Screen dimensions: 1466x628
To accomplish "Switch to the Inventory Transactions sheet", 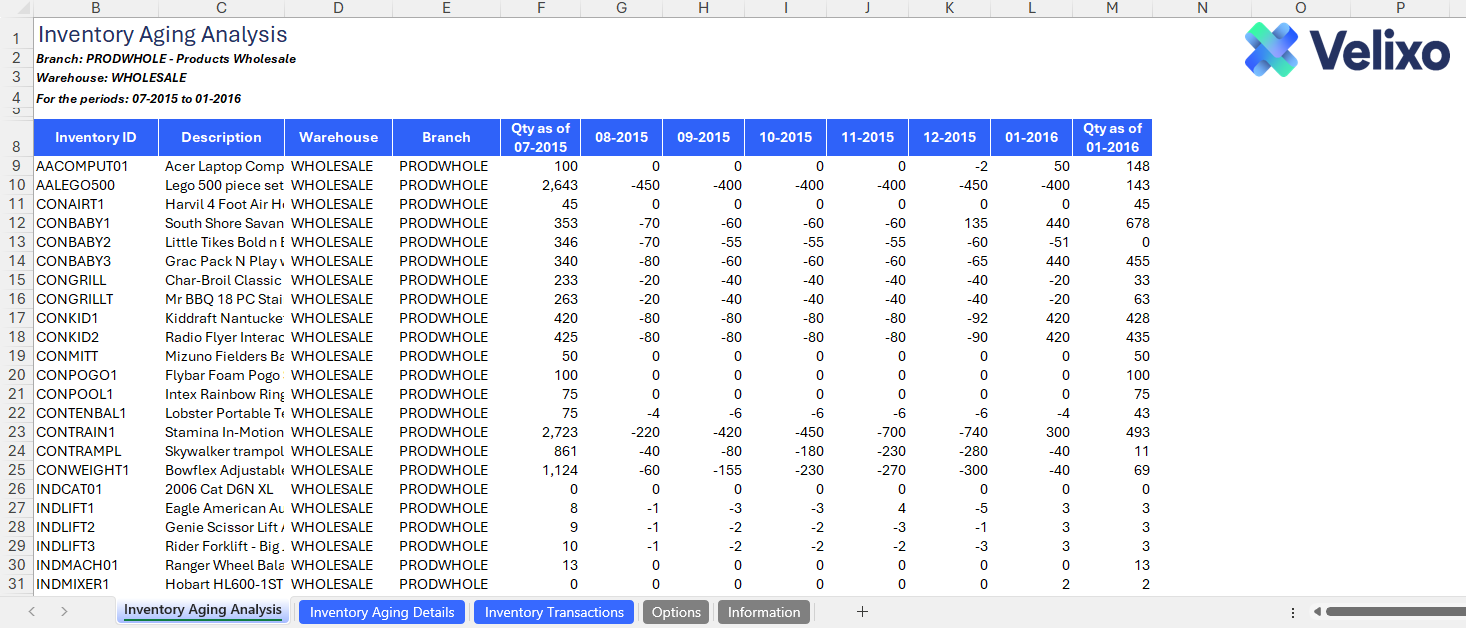I will (554, 612).
